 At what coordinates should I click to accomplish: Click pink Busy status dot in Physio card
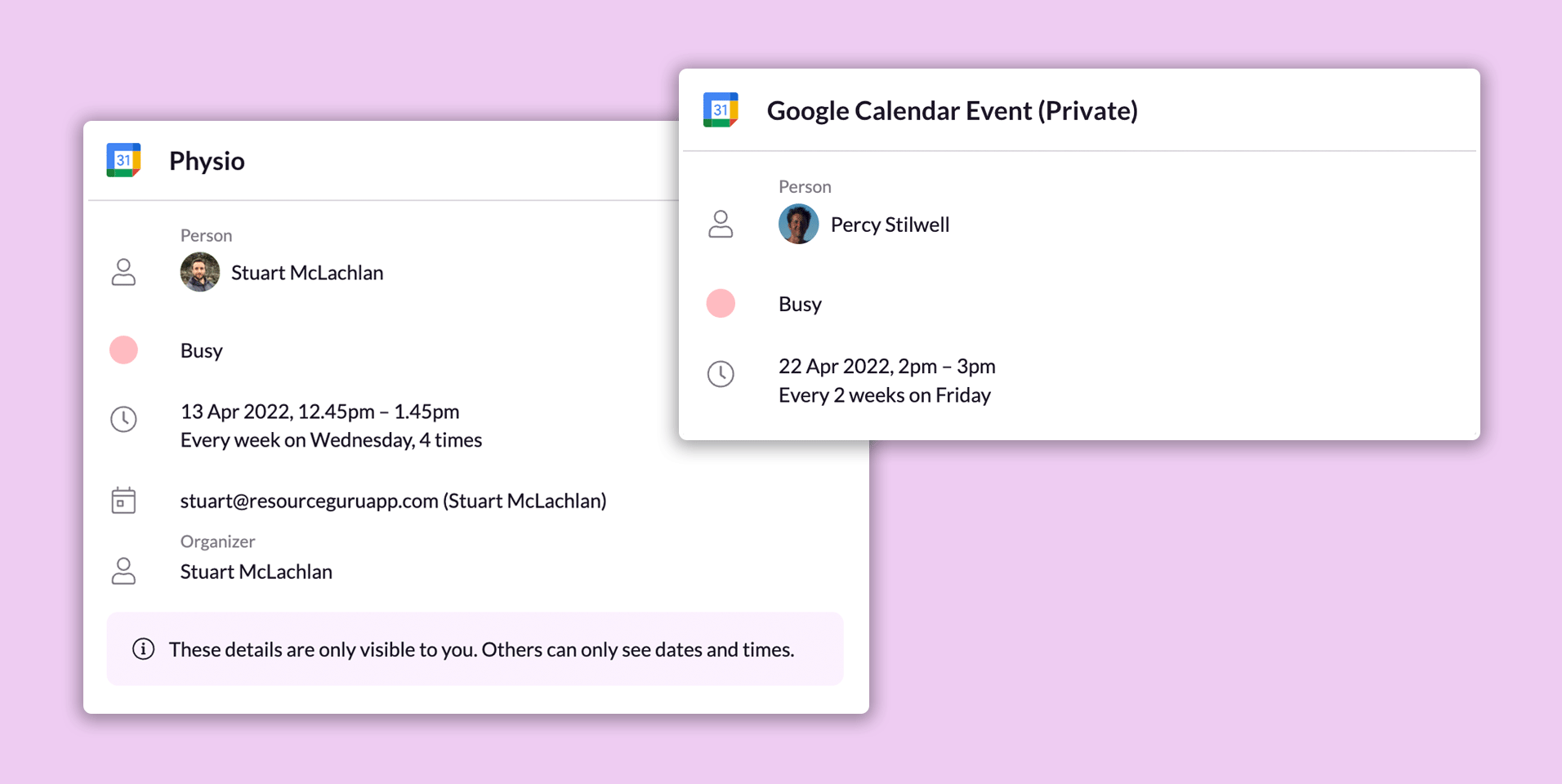tap(123, 350)
